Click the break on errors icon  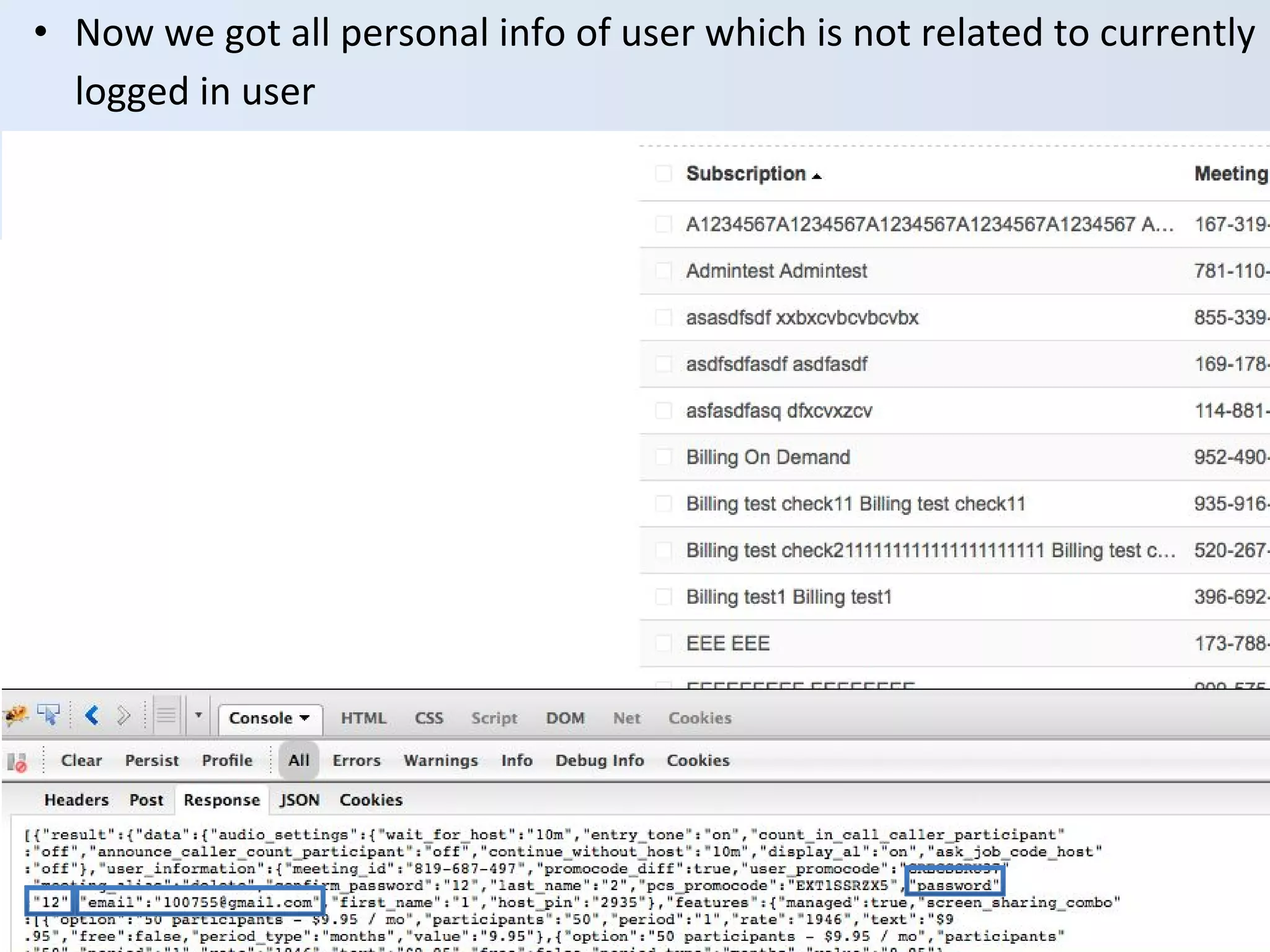[17, 762]
